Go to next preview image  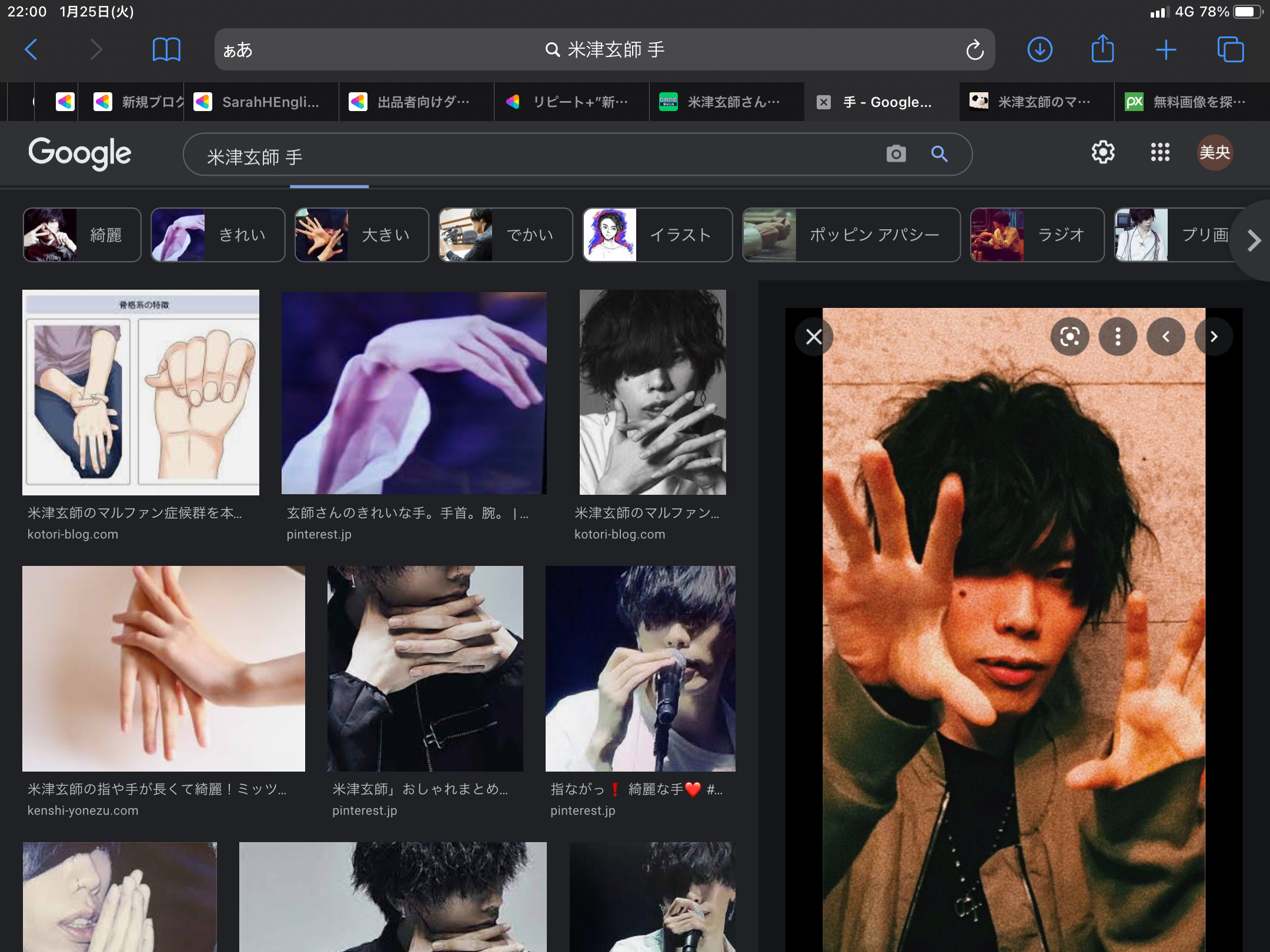tap(1214, 337)
